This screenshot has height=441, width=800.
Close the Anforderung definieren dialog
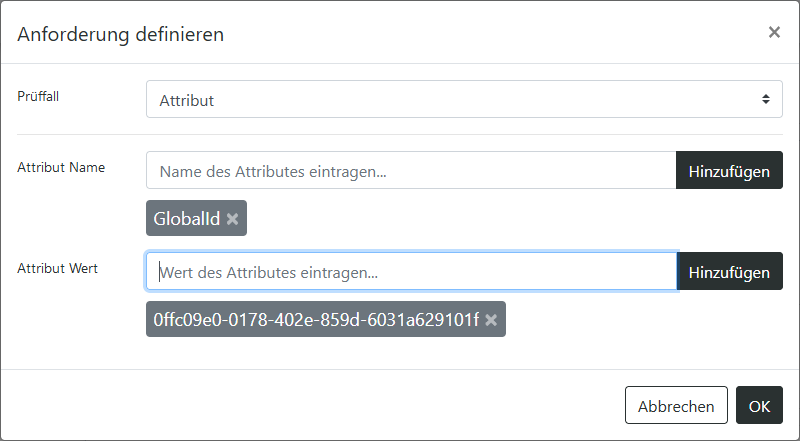774,32
